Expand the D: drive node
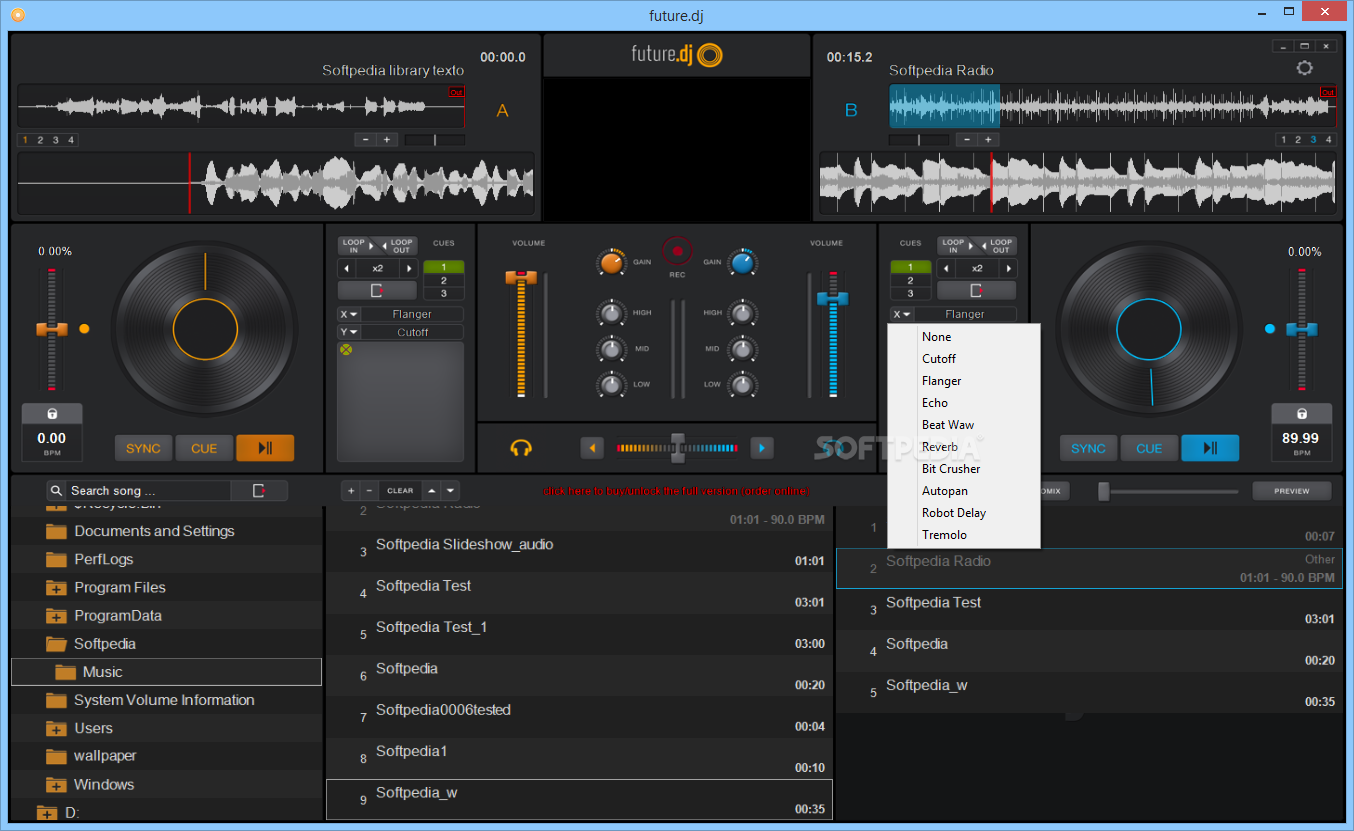The image size is (1354, 831). pyautogui.click(x=47, y=813)
